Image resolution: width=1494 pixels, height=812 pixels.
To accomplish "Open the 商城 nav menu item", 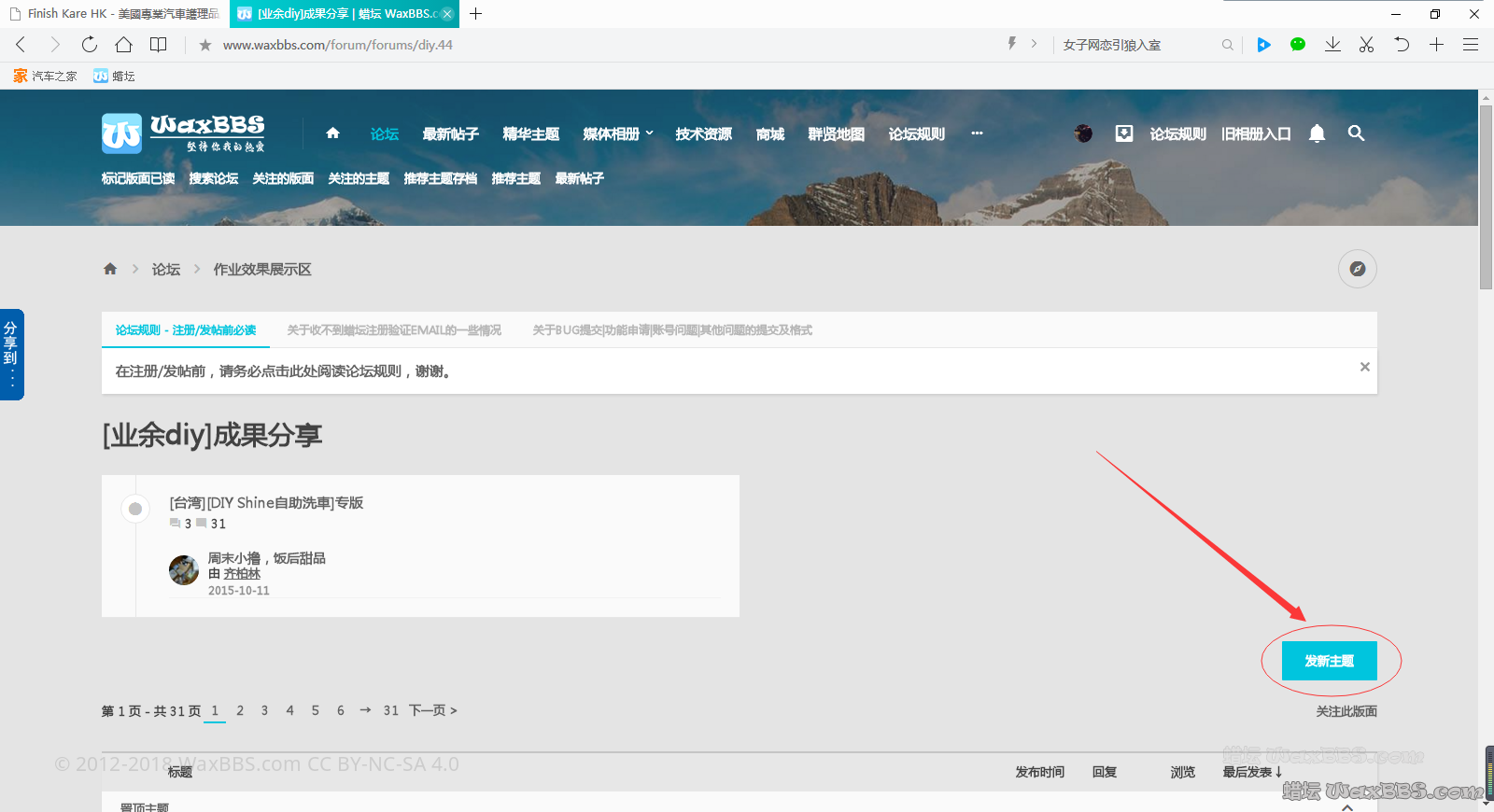I will click(769, 133).
